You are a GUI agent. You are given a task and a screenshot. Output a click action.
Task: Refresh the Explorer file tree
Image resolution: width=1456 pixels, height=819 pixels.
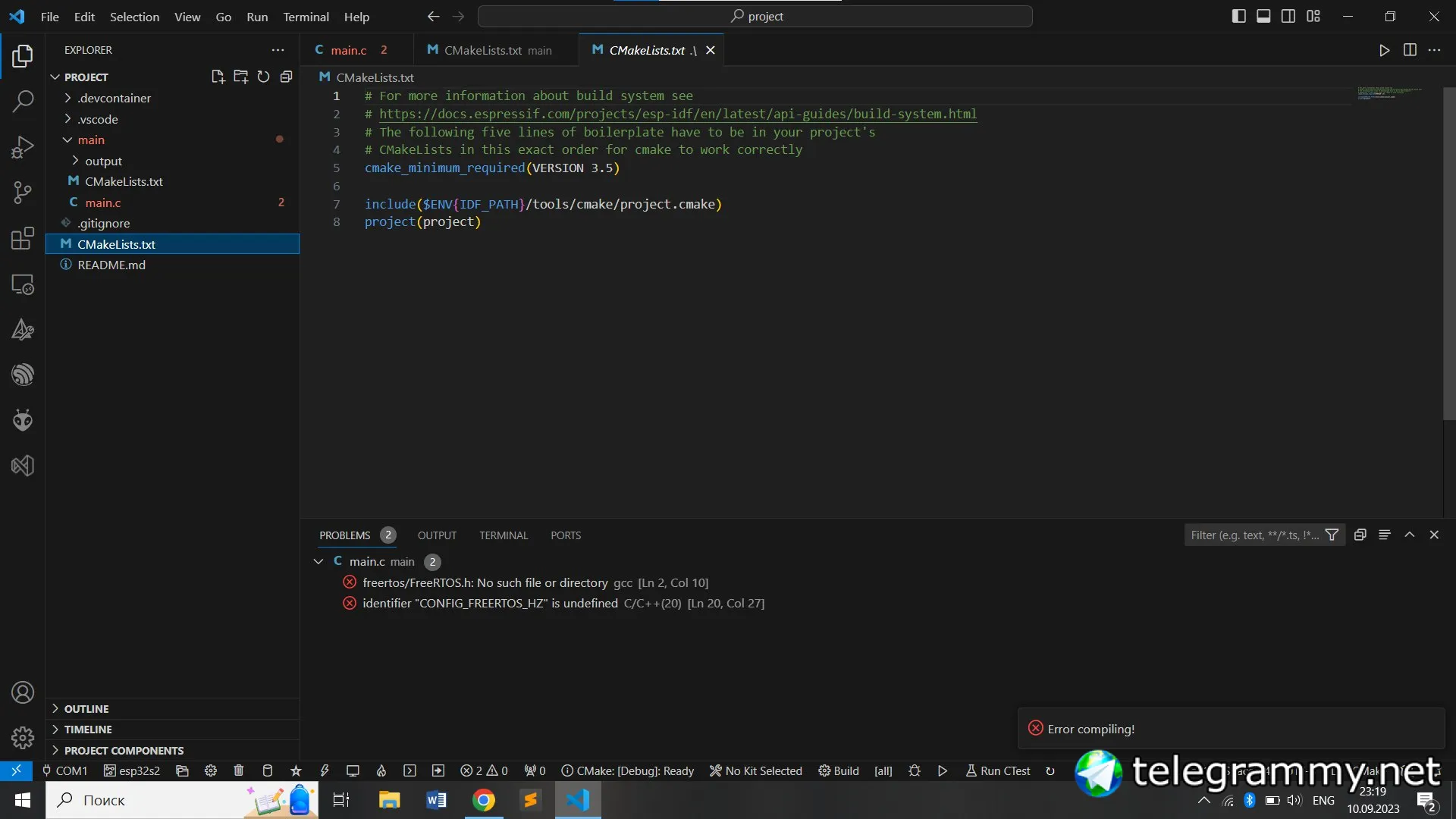(x=263, y=77)
